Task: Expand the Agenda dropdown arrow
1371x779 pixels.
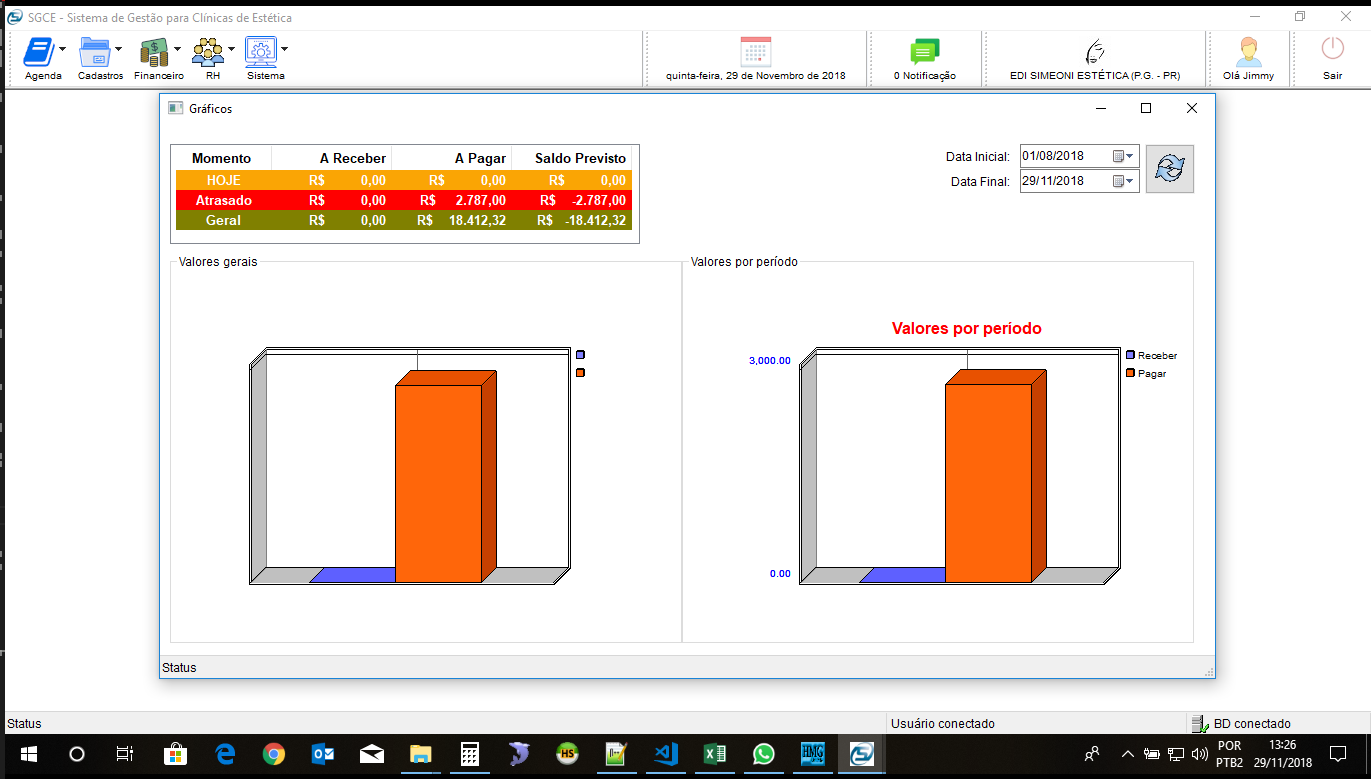Action: pyautogui.click(x=63, y=49)
